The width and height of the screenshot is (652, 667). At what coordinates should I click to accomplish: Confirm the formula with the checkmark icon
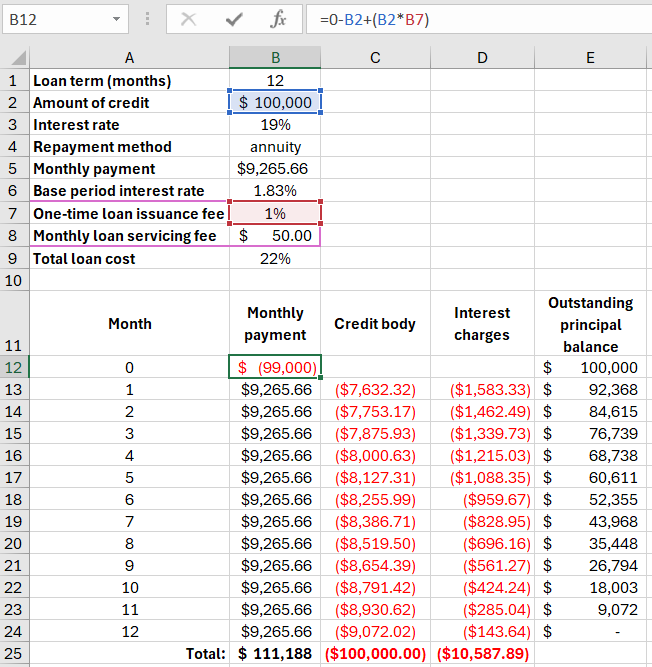point(234,19)
